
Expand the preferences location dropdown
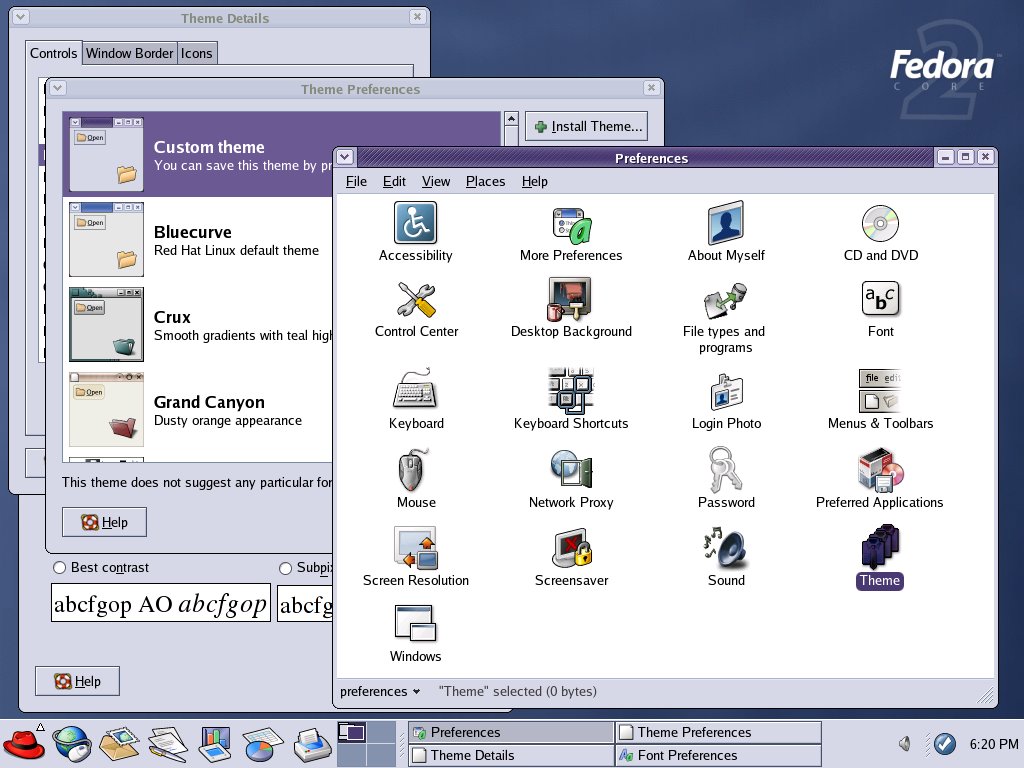[380, 691]
